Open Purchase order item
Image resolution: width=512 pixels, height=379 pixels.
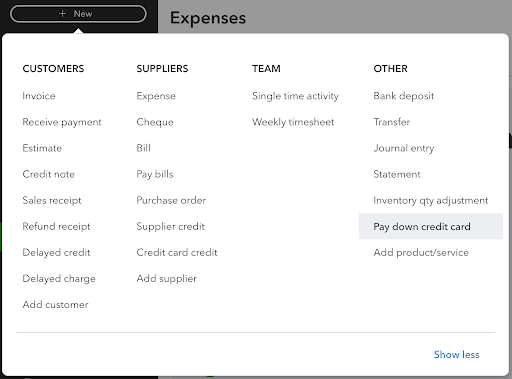[x=171, y=200]
